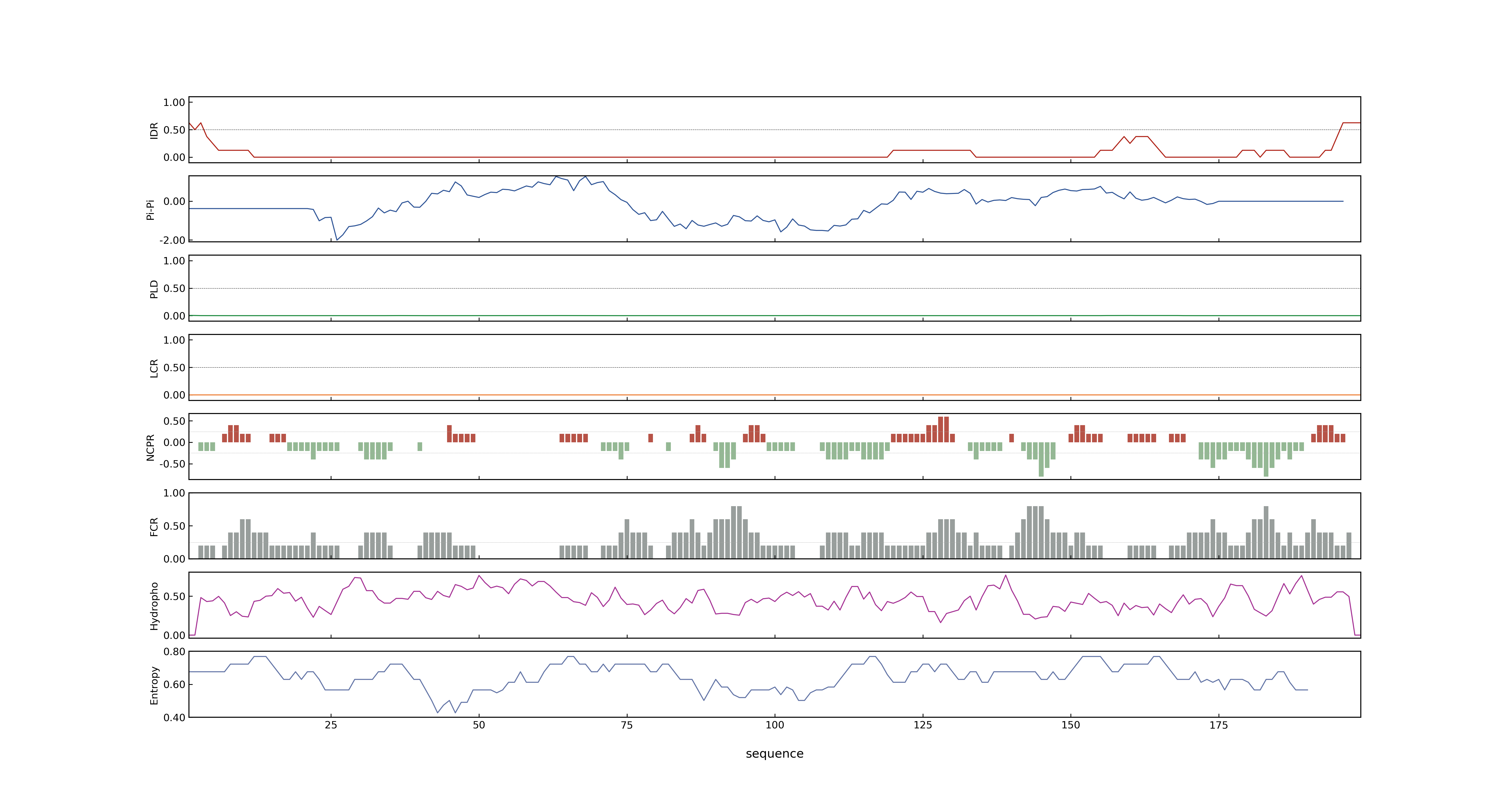Select x-axis tick label 100

pos(775,725)
